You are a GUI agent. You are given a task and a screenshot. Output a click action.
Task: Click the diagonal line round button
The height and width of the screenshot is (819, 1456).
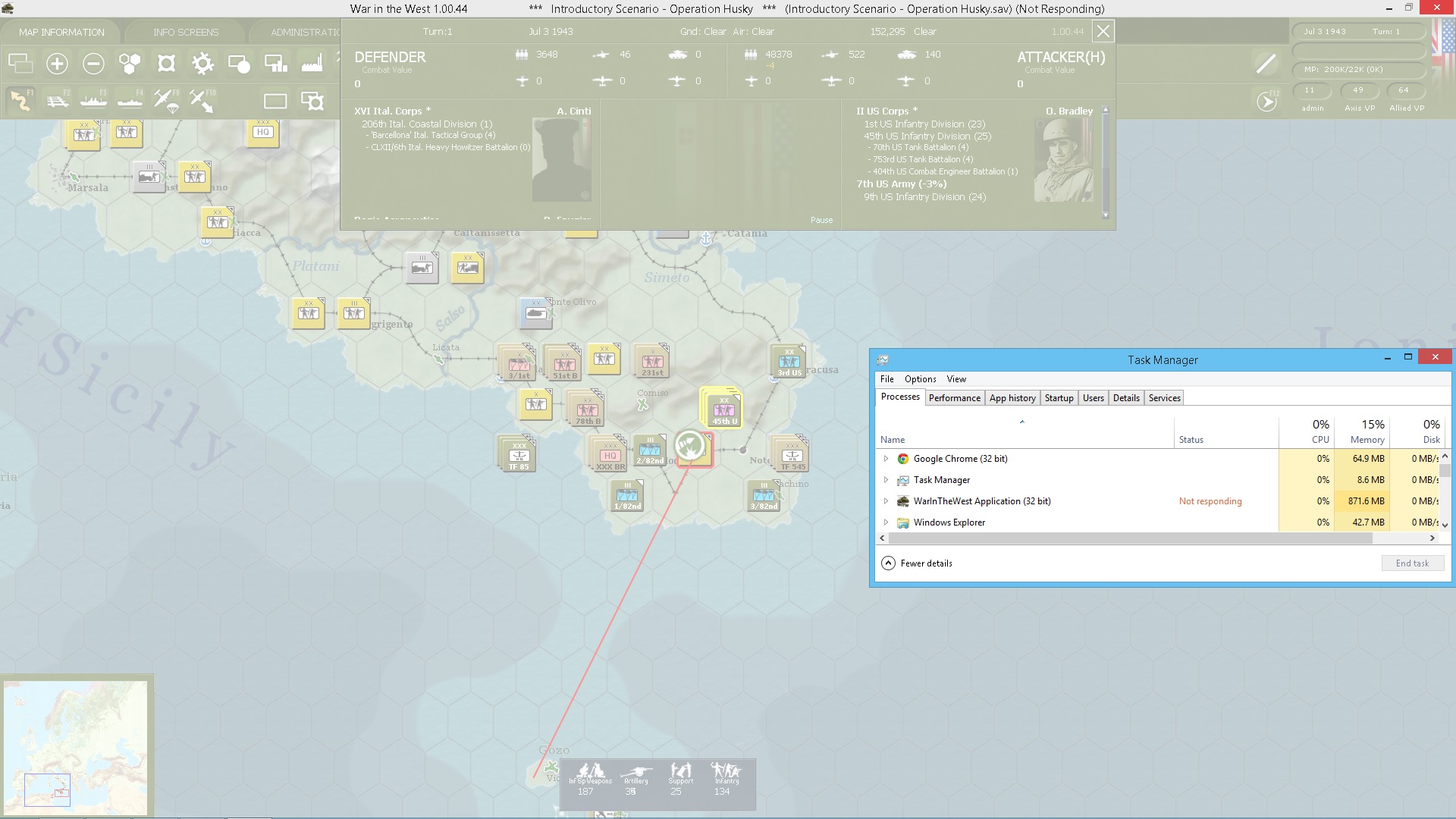coord(1266,64)
